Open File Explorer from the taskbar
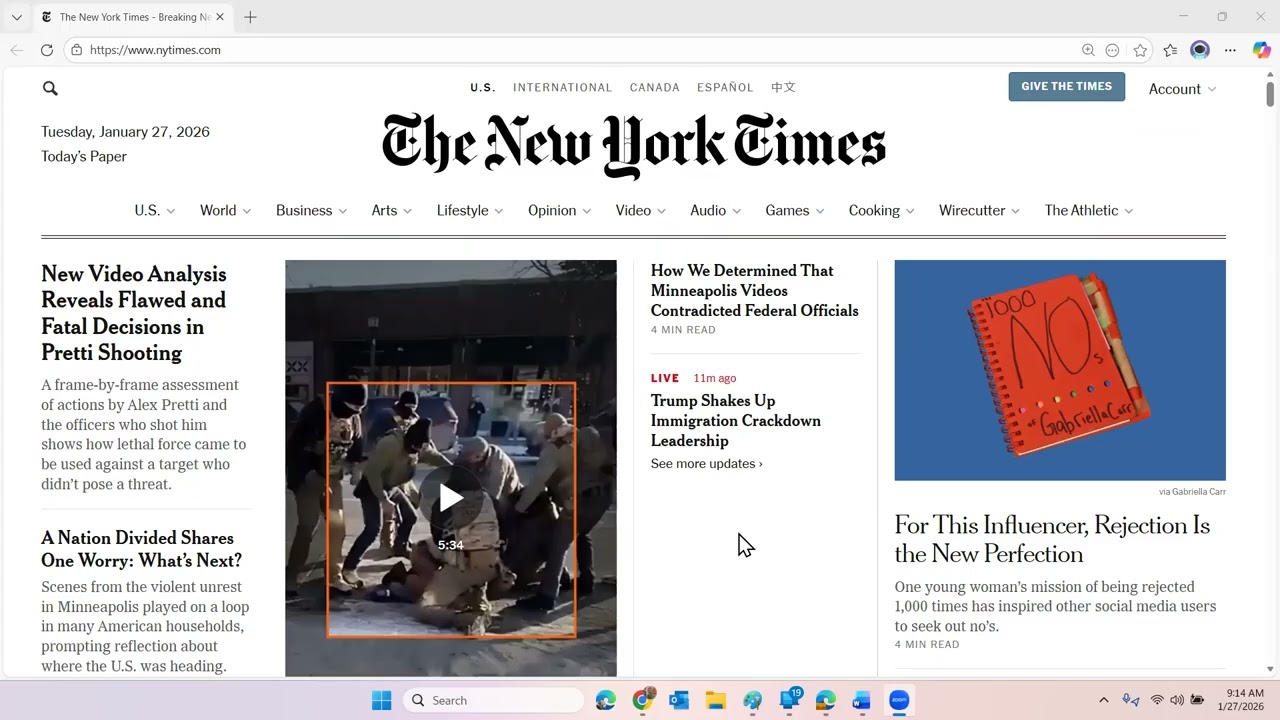The width and height of the screenshot is (1280, 720). [x=715, y=701]
